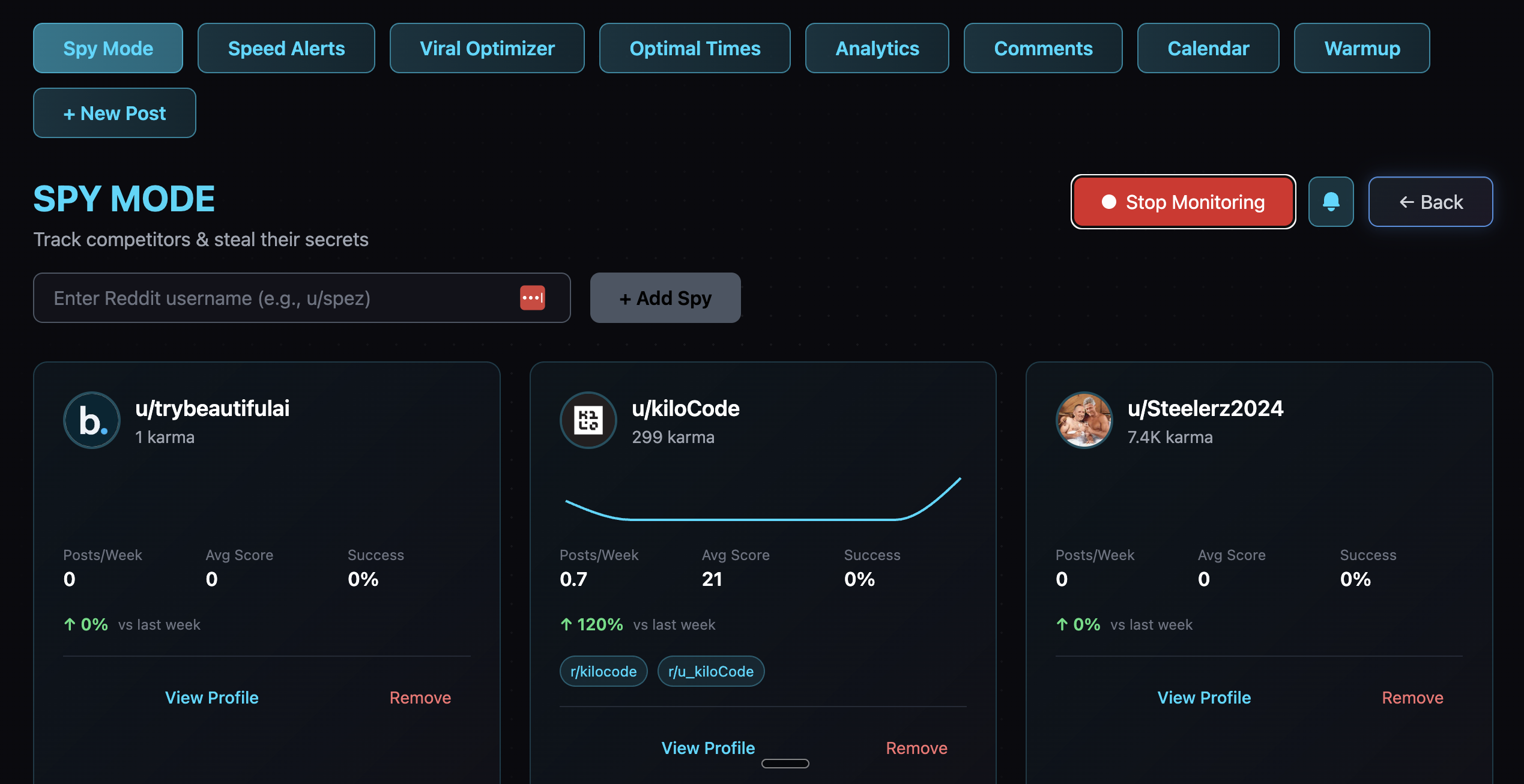This screenshot has height=784, width=1524.
Task: Switch to Speed Alerts mode
Action: [x=286, y=48]
